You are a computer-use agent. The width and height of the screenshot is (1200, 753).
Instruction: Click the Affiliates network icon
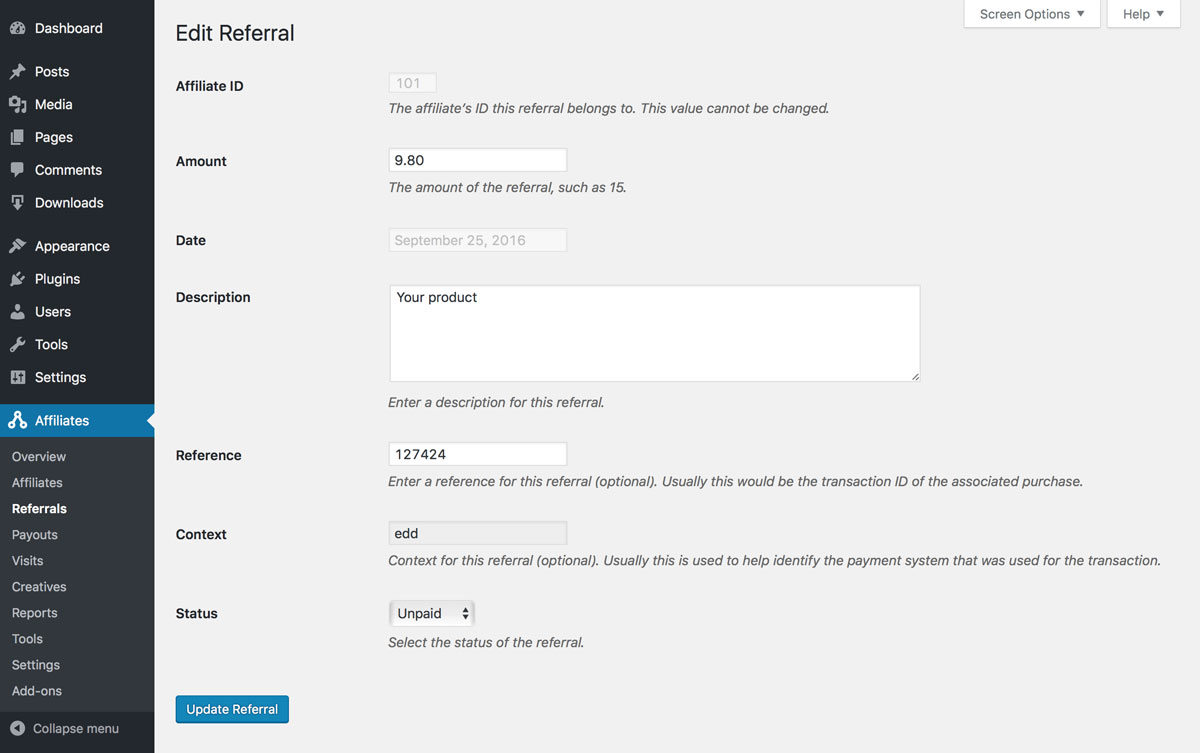tap(17, 421)
